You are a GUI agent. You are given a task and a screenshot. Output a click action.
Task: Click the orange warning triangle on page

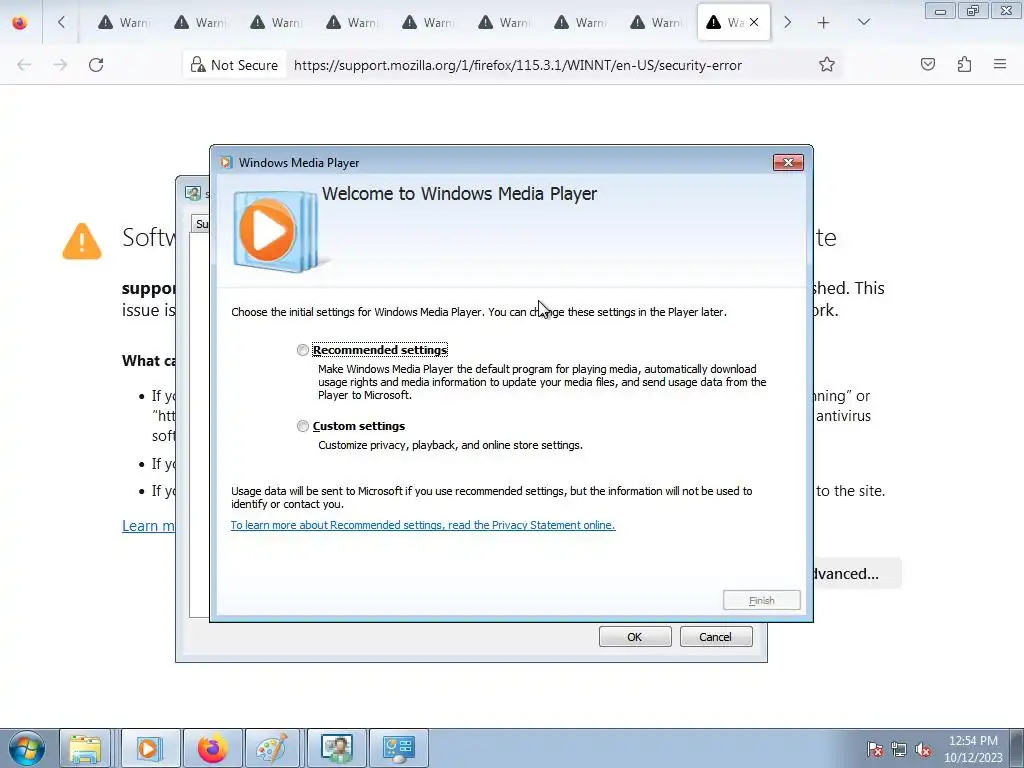(x=82, y=242)
